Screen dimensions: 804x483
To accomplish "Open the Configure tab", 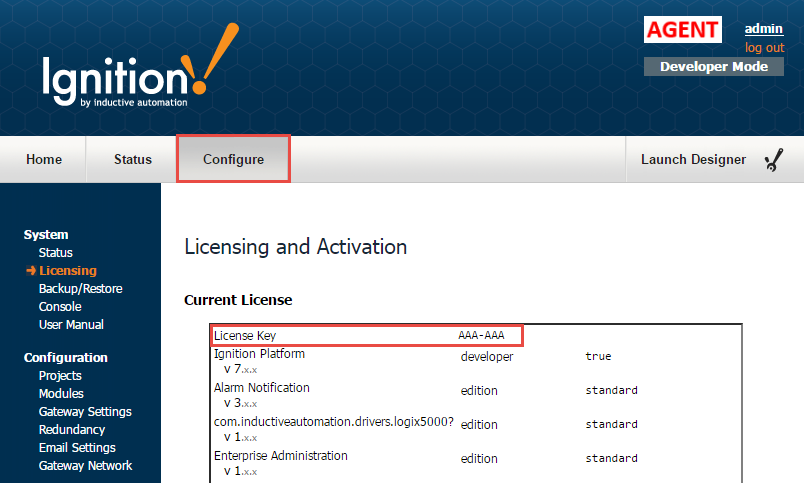I will coord(233,159).
